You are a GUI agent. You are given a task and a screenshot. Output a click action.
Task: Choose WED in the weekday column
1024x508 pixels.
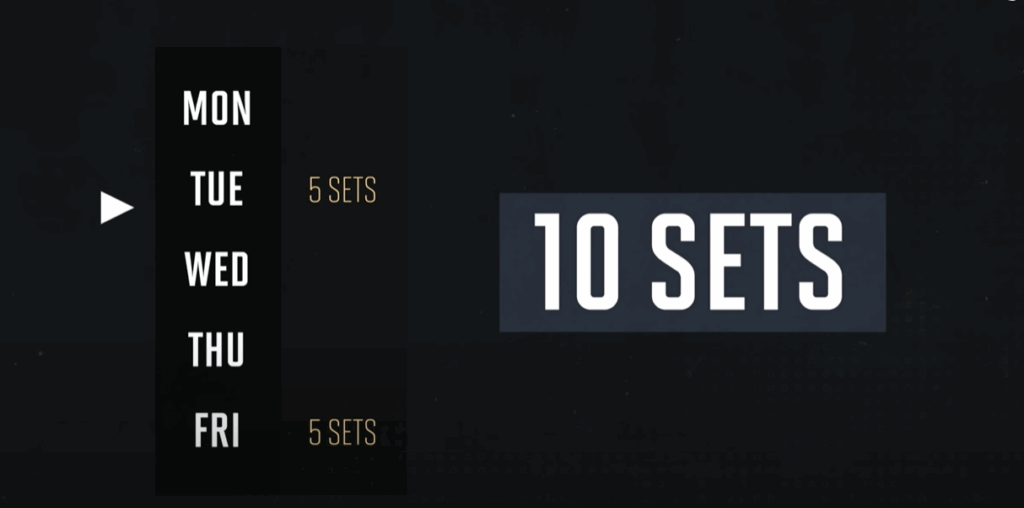pyautogui.click(x=217, y=270)
